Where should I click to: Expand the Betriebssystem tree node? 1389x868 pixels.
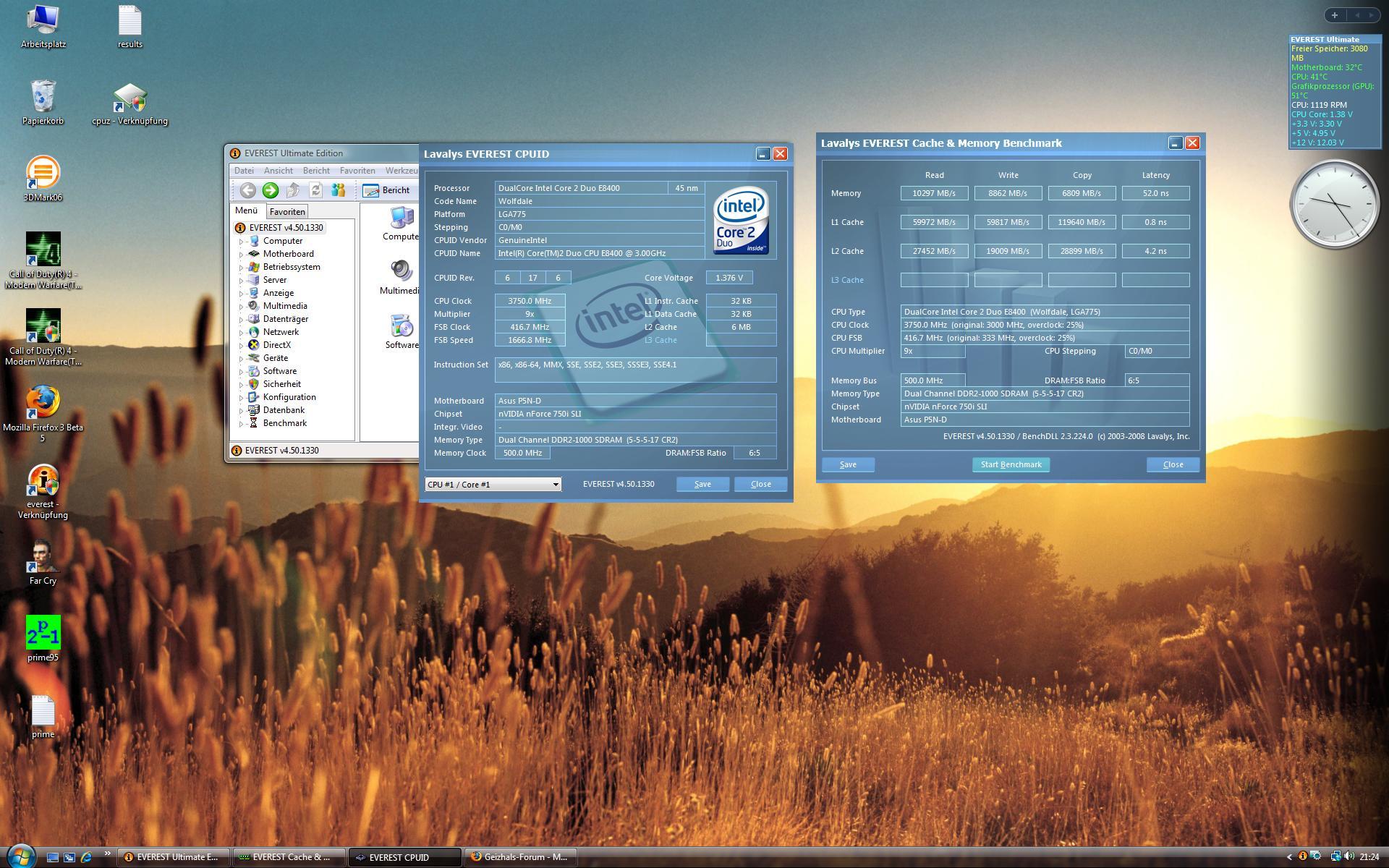pyautogui.click(x=242, y=268)
